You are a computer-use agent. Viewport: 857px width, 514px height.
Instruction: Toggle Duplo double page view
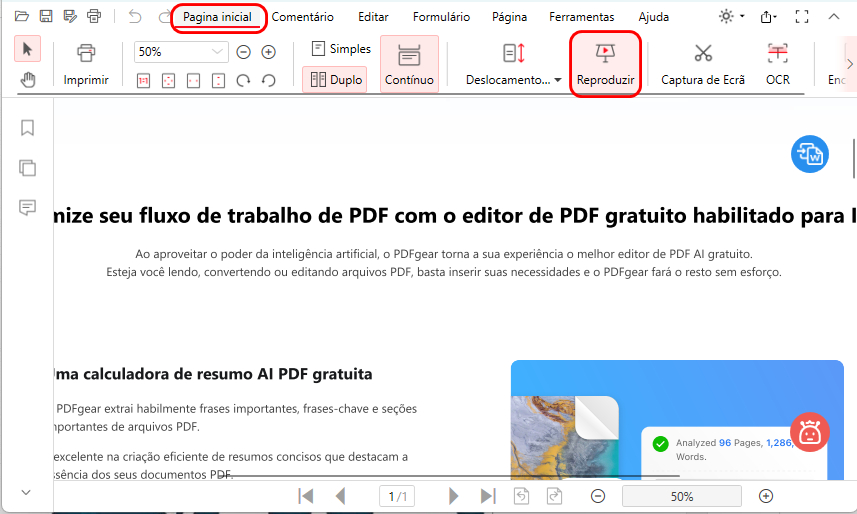pyautogui.click(x=335, y=80)
